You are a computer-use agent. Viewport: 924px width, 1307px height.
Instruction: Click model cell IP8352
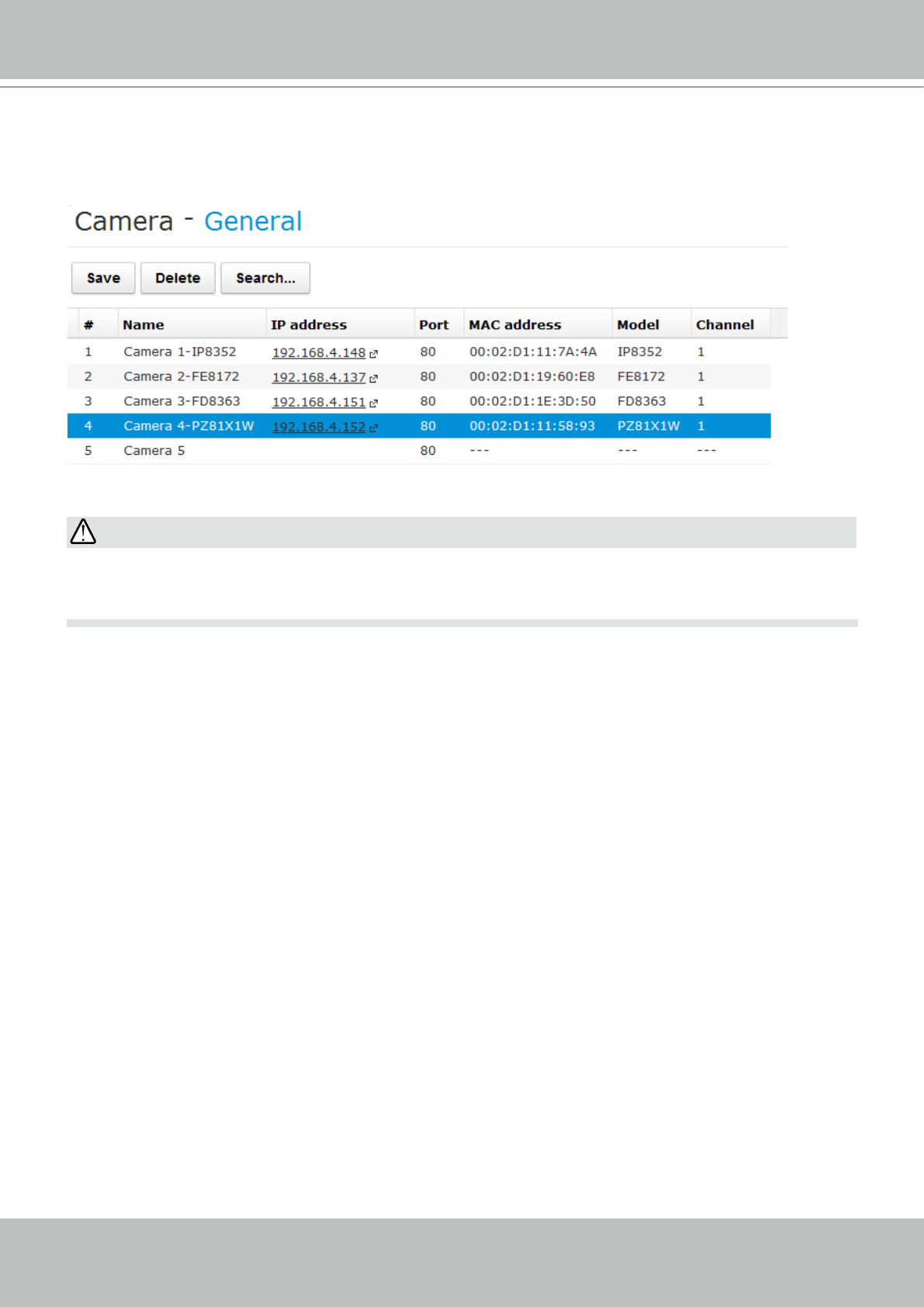point(640,352)
